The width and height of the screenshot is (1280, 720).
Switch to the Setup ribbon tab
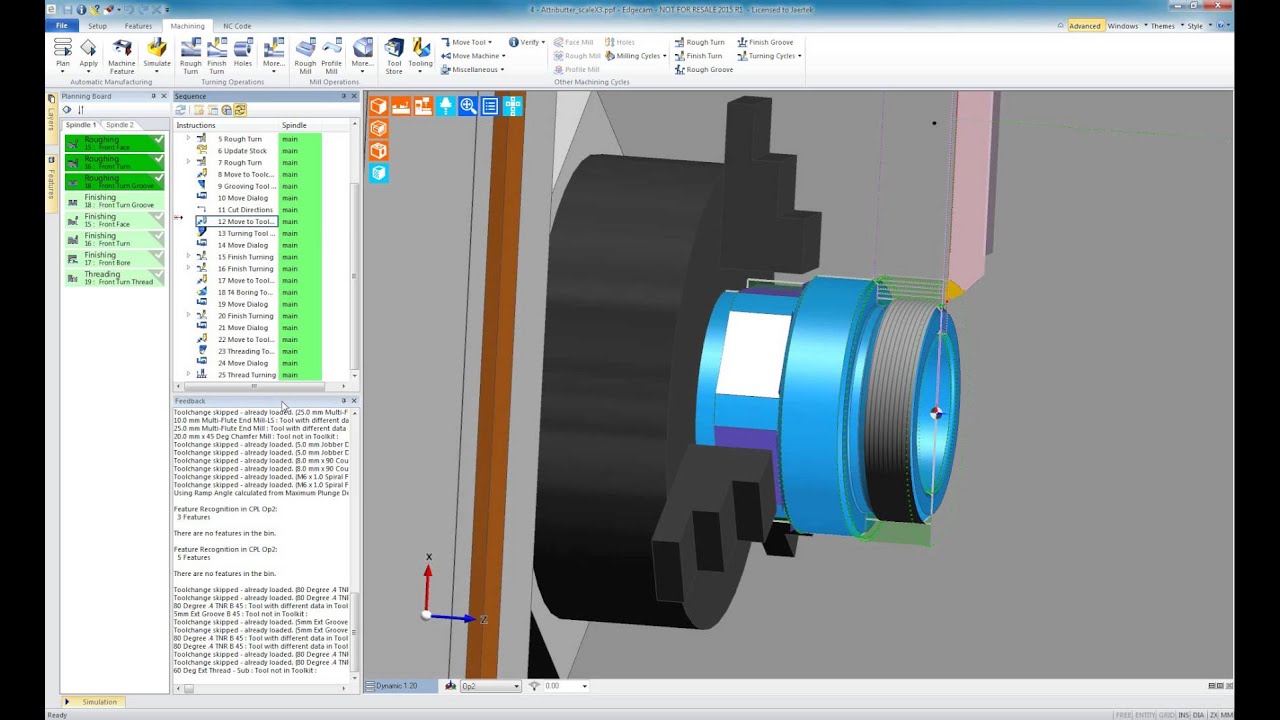[97, 25]
